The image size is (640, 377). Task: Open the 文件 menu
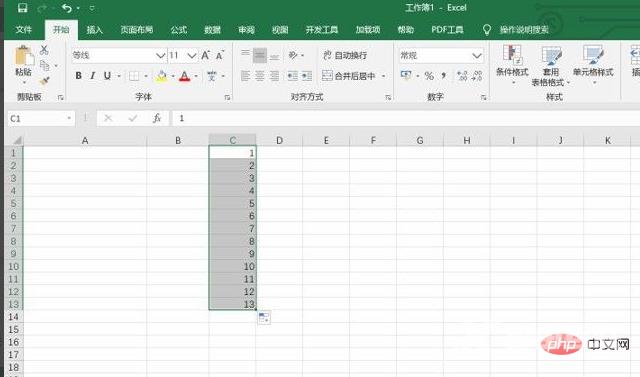[x=24, y=30]
